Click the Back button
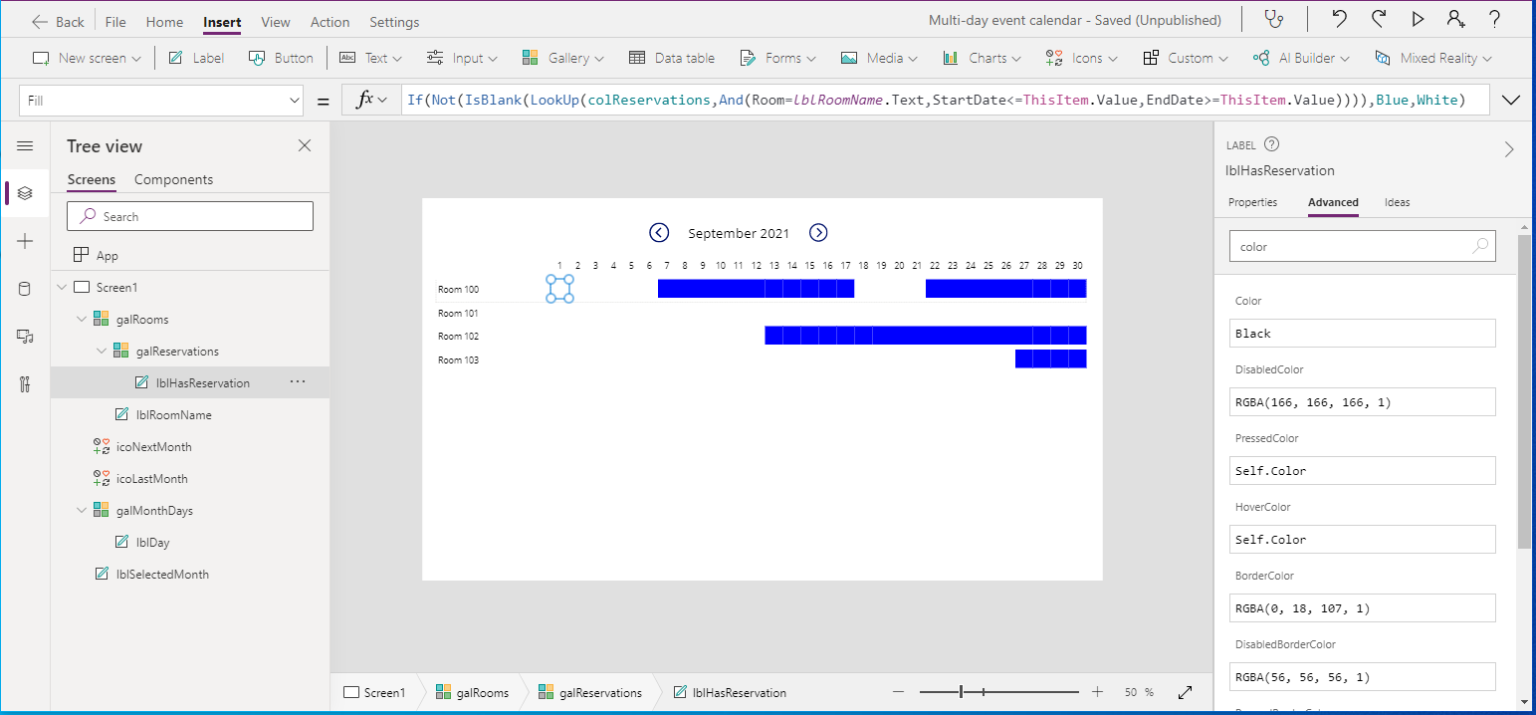Screen dimensions: 1536x715 coord(57,21)
